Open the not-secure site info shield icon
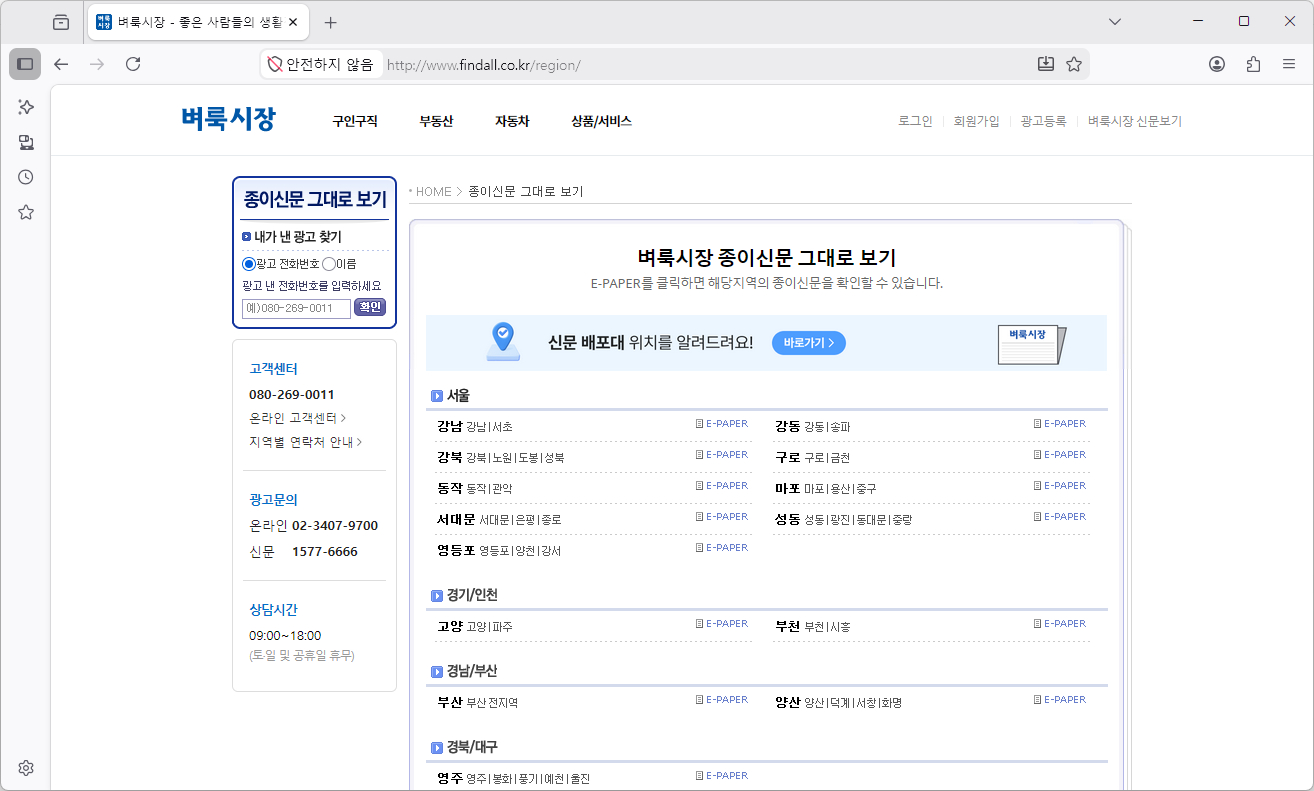The width and height of the screenshot is (1314, 791). tap(275, 64)
